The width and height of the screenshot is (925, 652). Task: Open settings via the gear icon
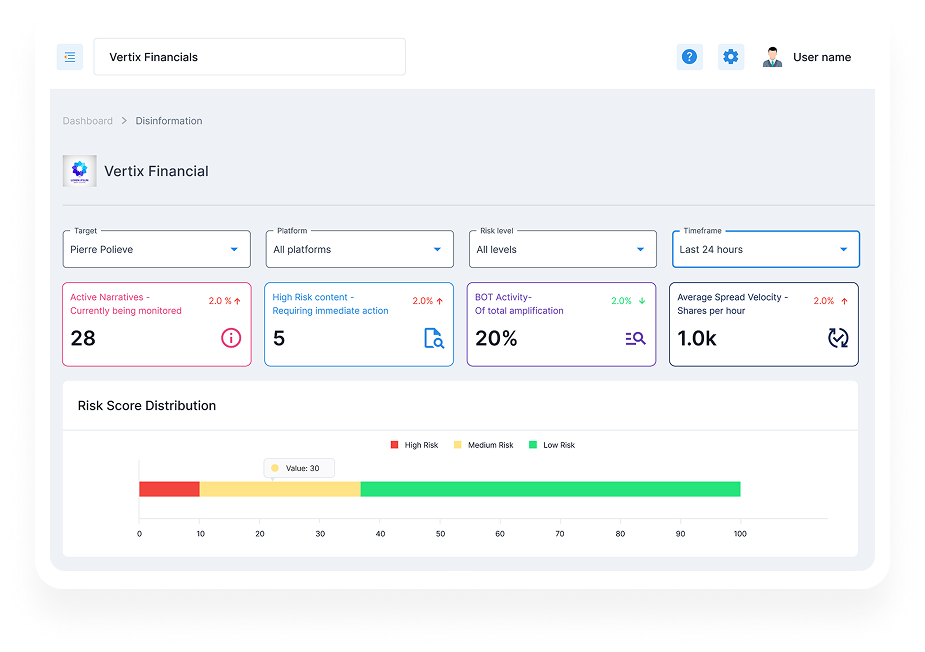tap(730, 57)
